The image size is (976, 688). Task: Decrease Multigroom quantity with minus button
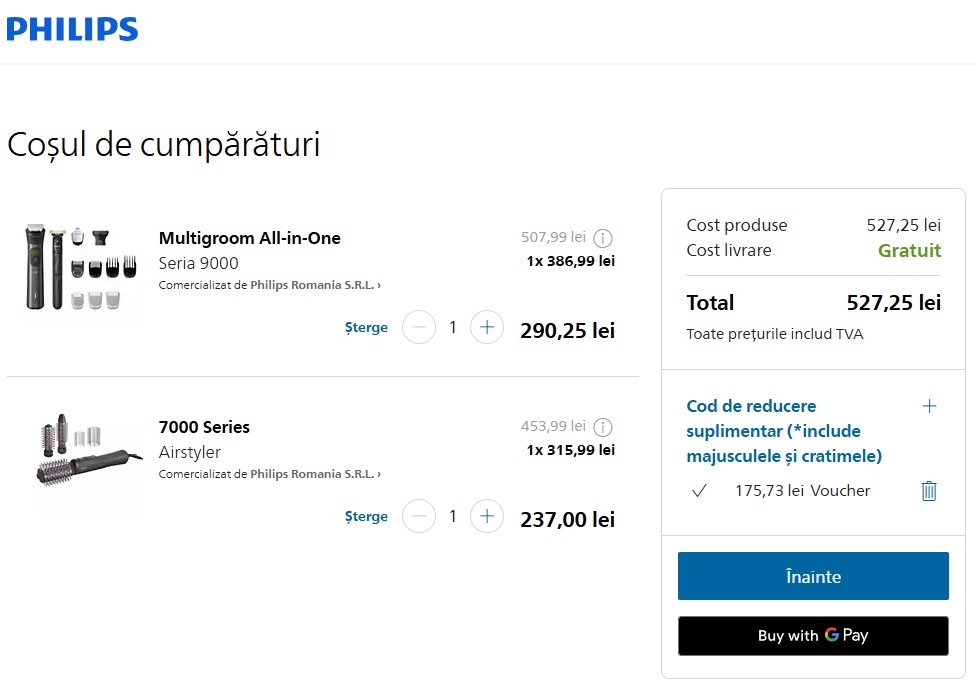[x=419, y=327]
